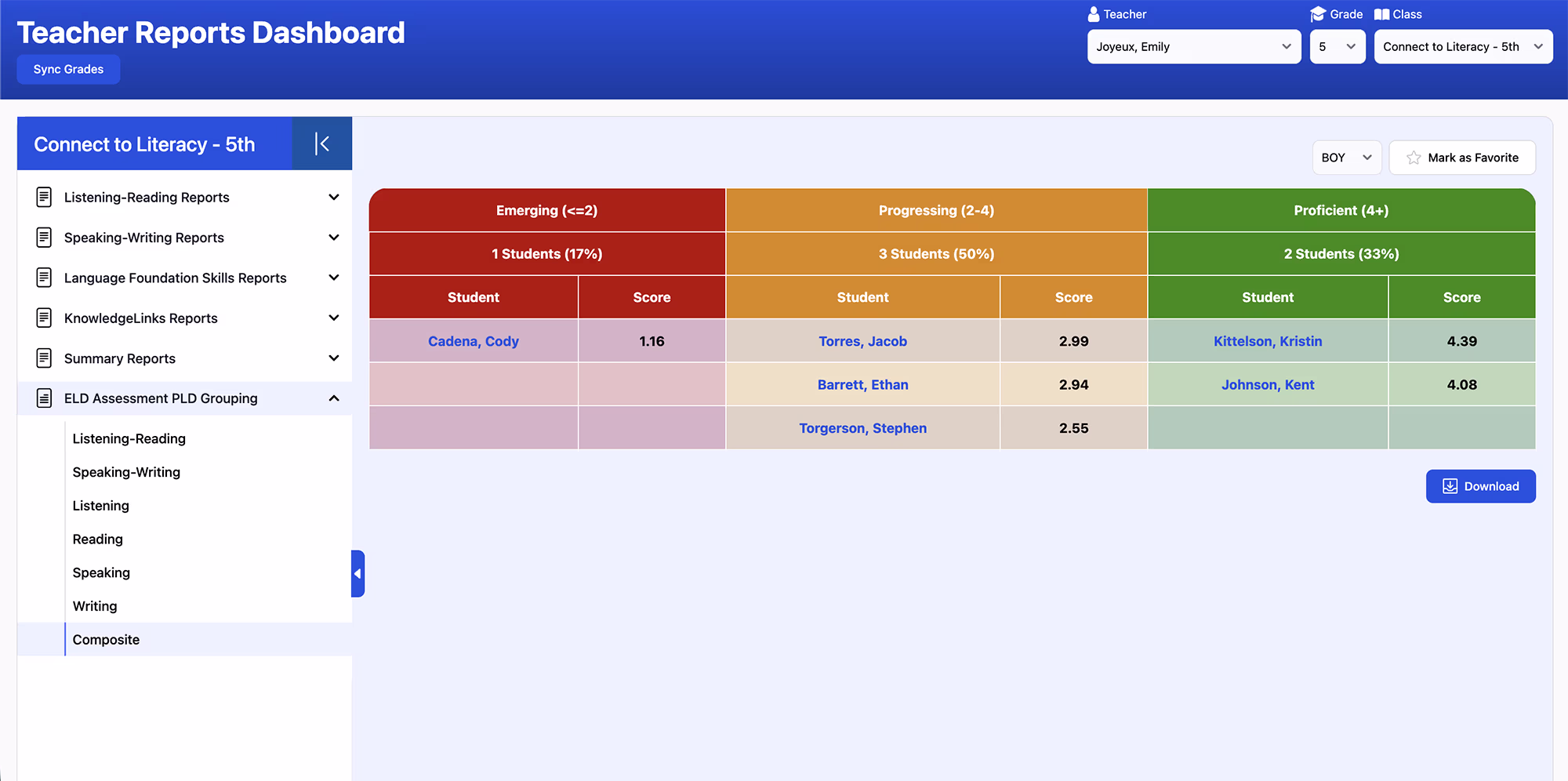The height and width of the screenshot is (781, 1568).
Task: Click score 2.55 cell
Action: click(x=1073, y=428)
